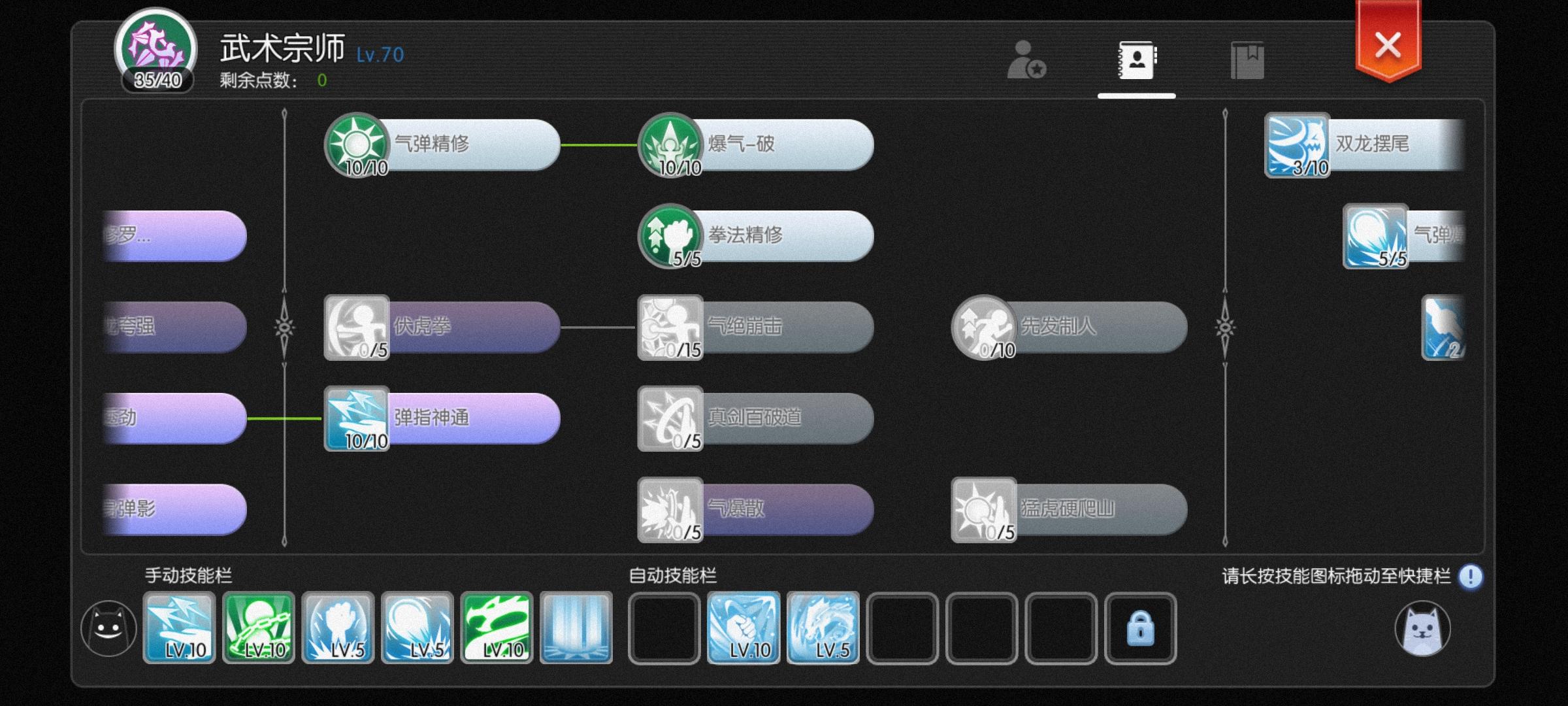
Task: Select the 伏虎拳 skill icon
Action: coord(357,327)
